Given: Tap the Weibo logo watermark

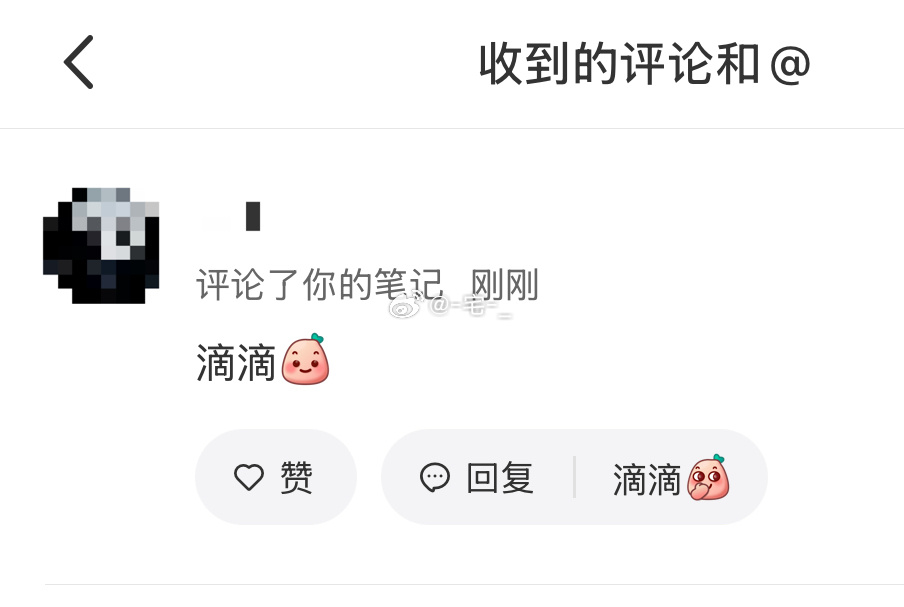Looking at the screenshot, I should (406, 305).
